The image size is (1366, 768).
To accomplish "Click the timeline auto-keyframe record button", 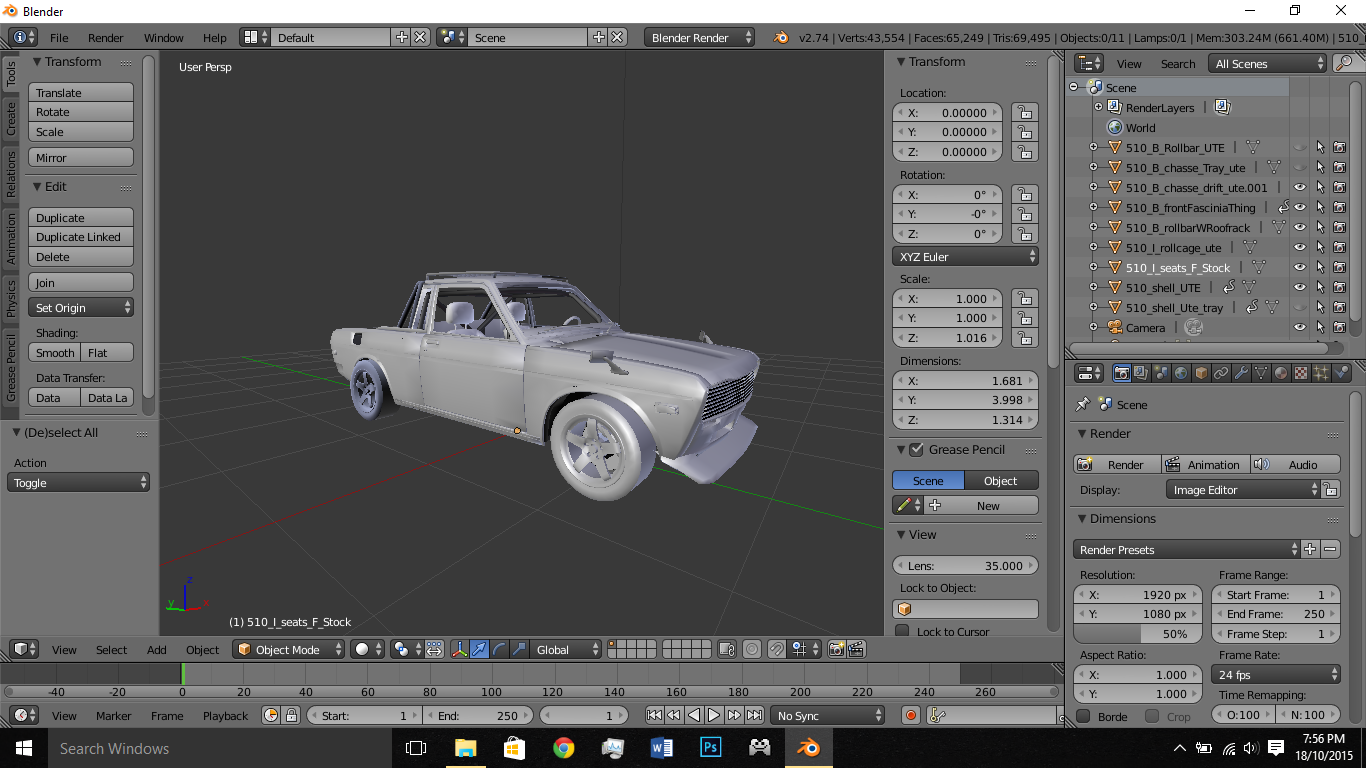I will pos(910,715).
